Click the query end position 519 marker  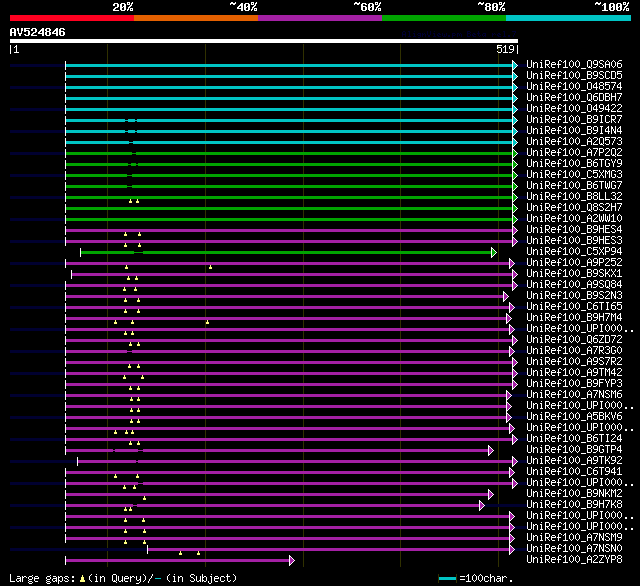(507, 49)
